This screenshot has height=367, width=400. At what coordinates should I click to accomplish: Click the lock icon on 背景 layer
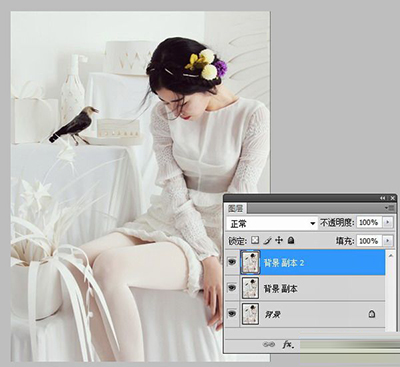coord(372,314)
